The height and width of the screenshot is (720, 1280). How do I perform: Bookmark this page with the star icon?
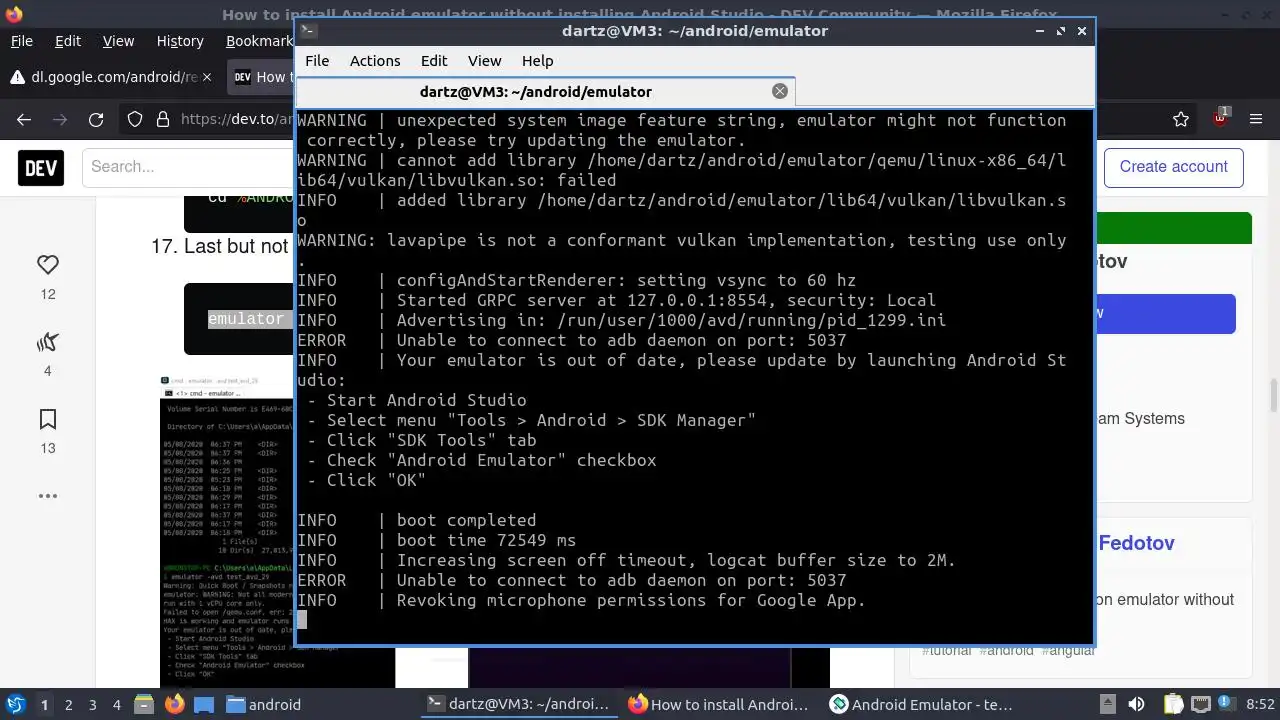[x=1181, y=120]
